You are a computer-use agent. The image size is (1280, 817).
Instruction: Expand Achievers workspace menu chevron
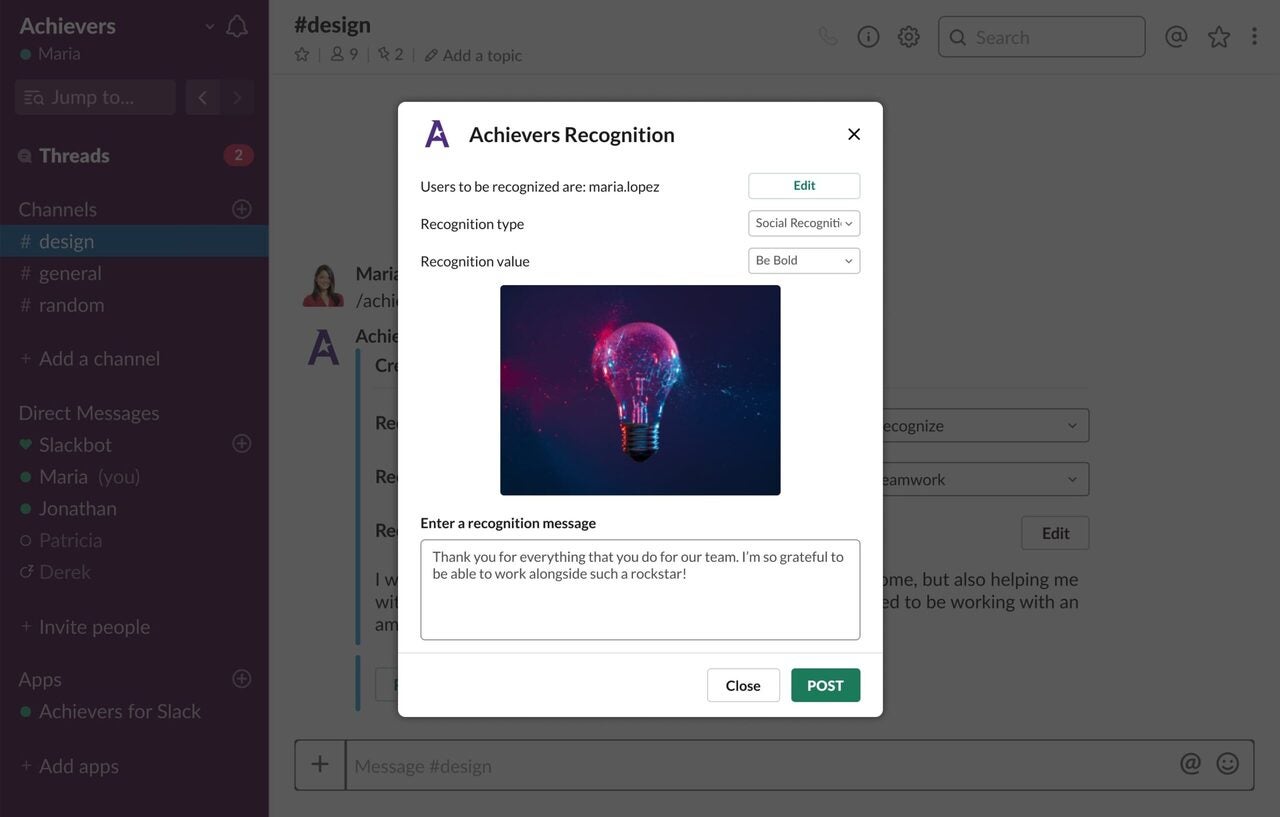[209, 27]
